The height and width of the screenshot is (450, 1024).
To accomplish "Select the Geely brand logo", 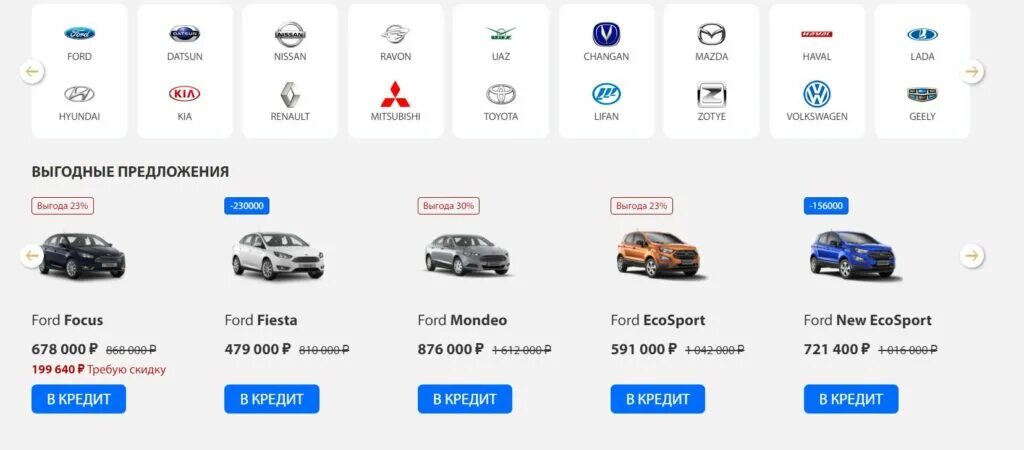I will [922, 95].
